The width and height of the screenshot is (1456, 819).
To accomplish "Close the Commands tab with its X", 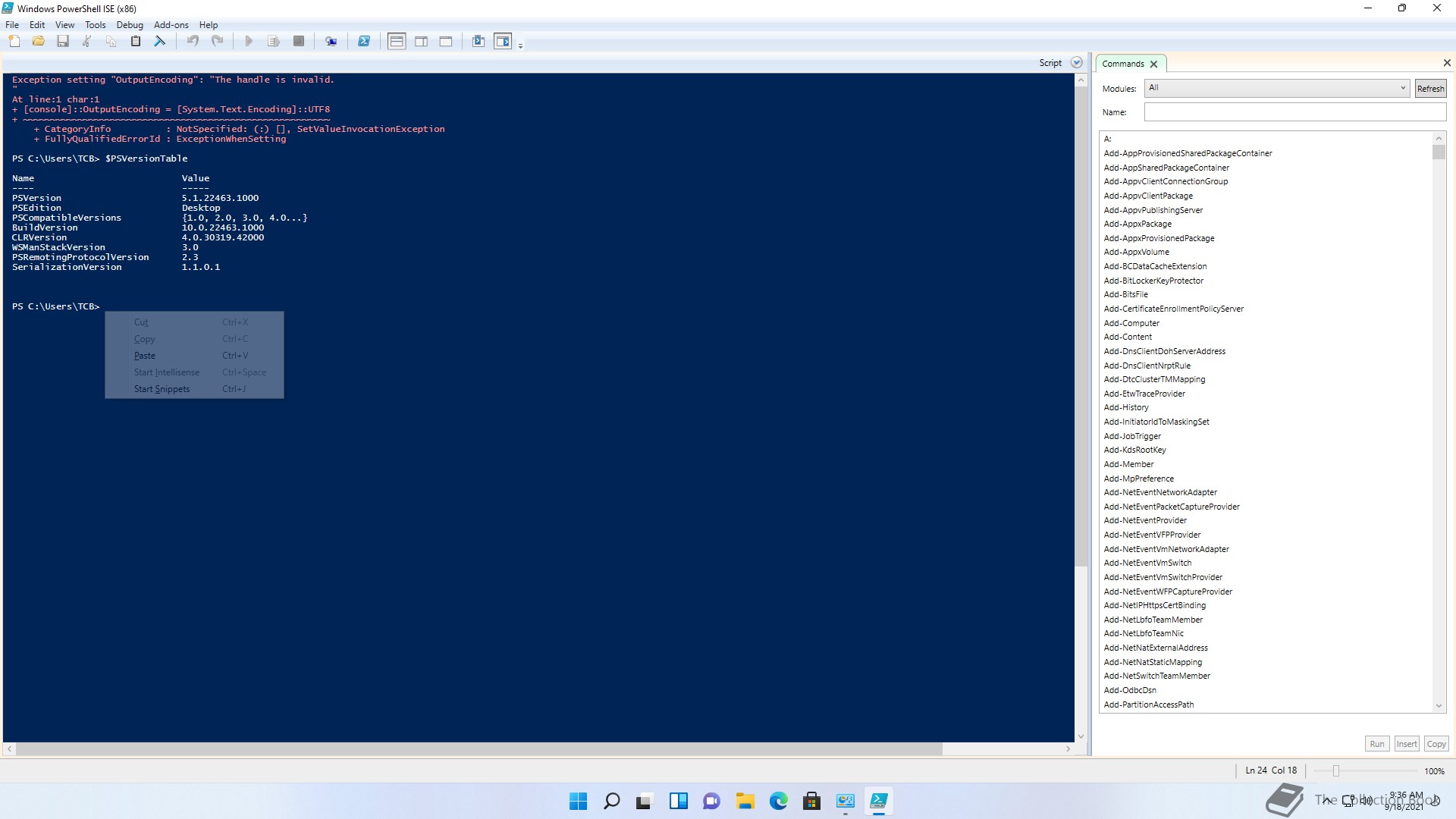I will click(x=1153, y=64).
